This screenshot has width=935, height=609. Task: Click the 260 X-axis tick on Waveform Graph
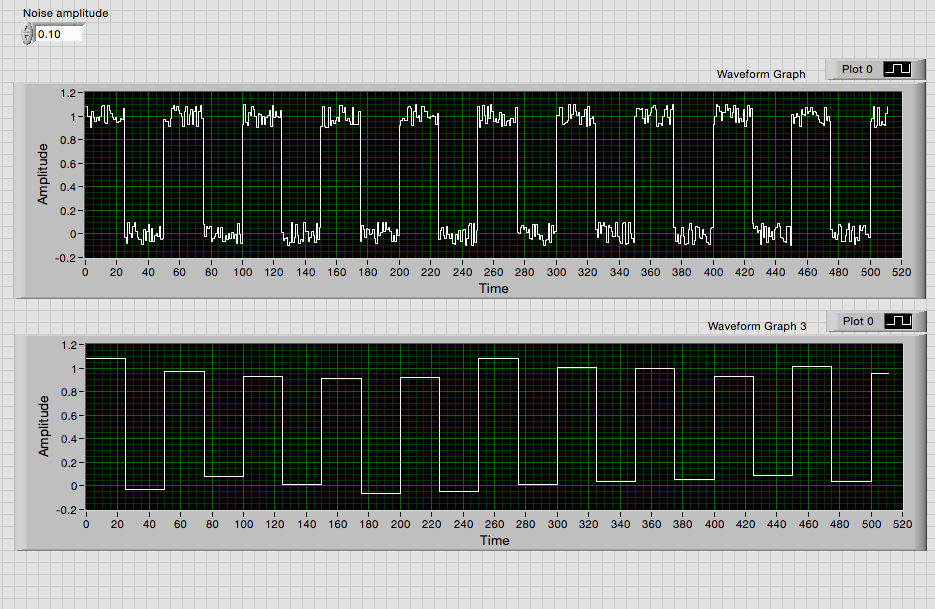493,272
